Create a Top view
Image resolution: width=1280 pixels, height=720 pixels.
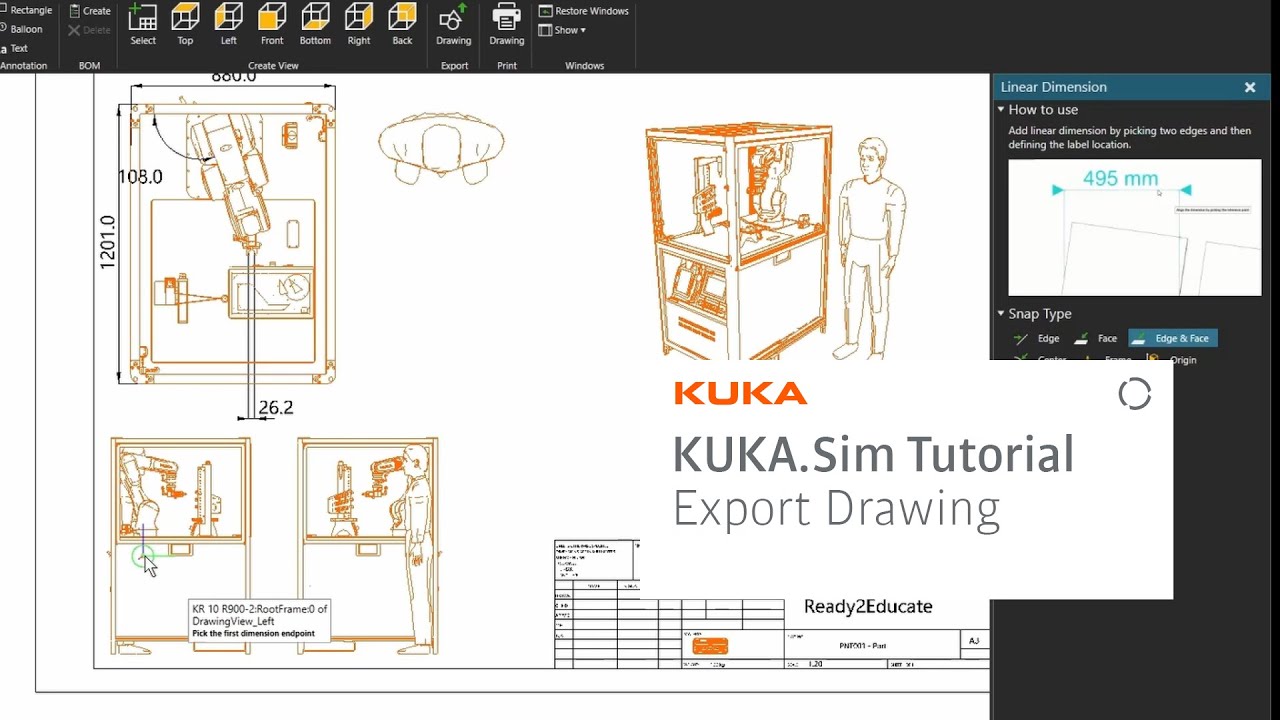(x=185, y=25)
